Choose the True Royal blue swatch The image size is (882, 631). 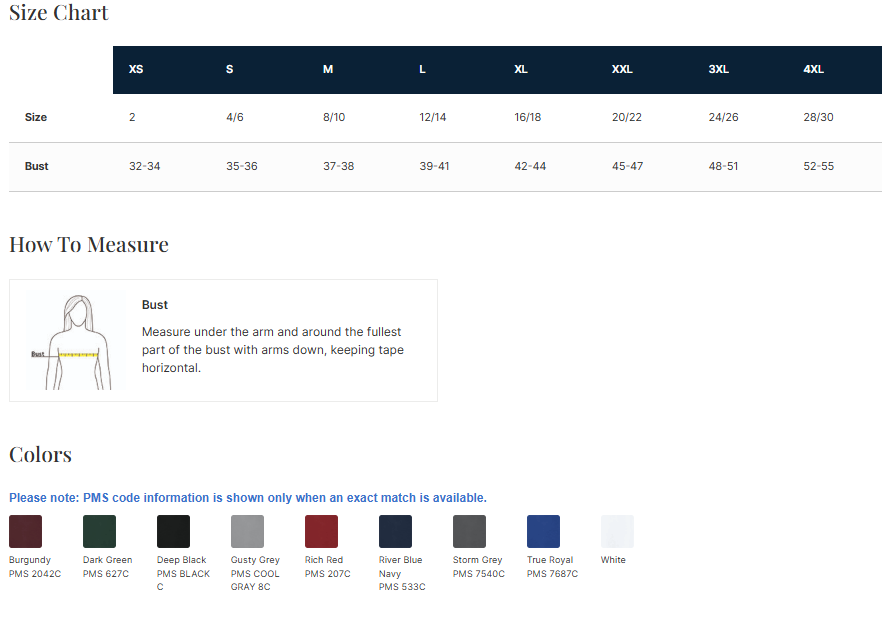point(543,531)
